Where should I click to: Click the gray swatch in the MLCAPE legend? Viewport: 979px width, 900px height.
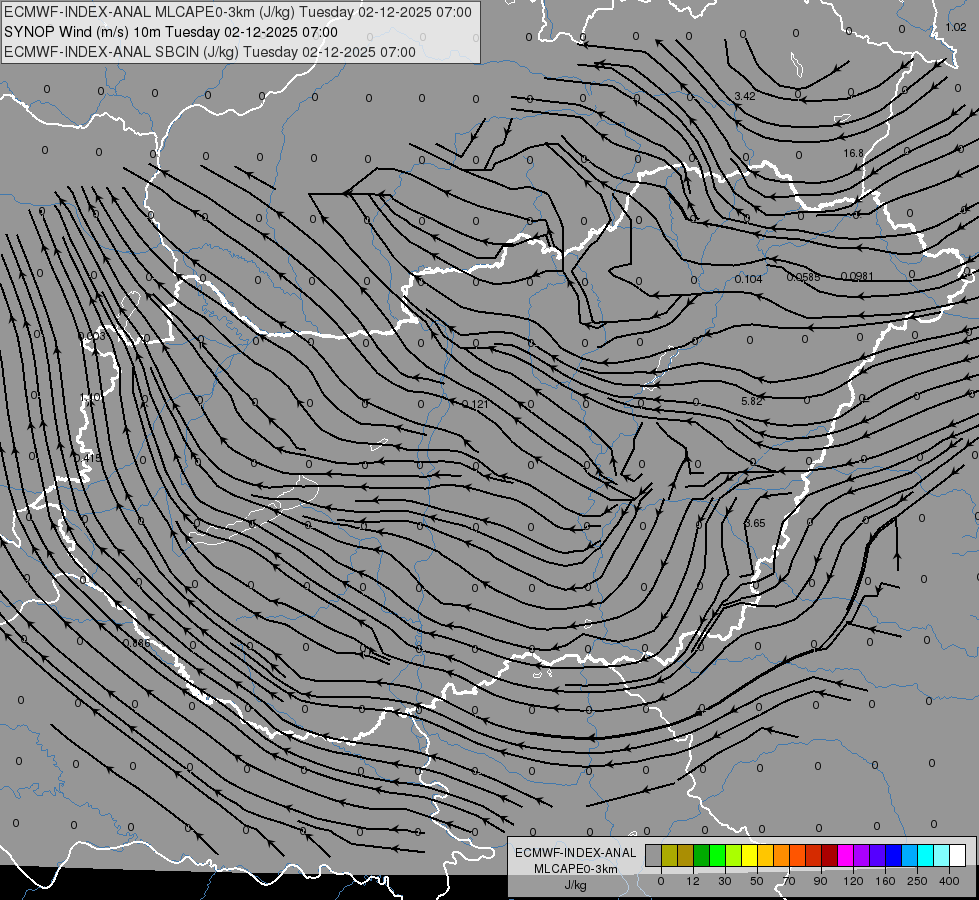[654, 855]
